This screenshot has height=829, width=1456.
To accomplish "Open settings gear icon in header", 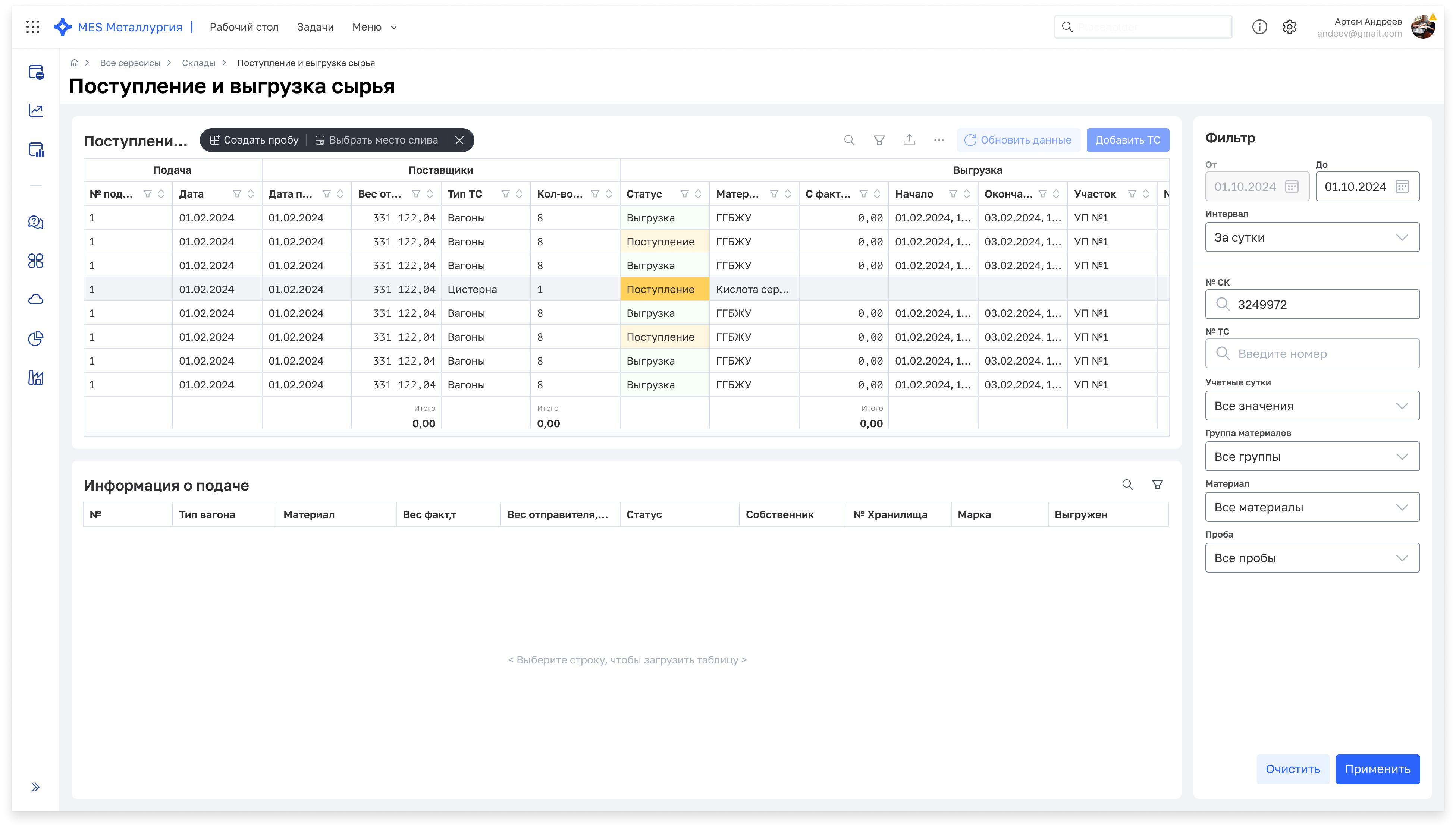I will point(1290,27).
